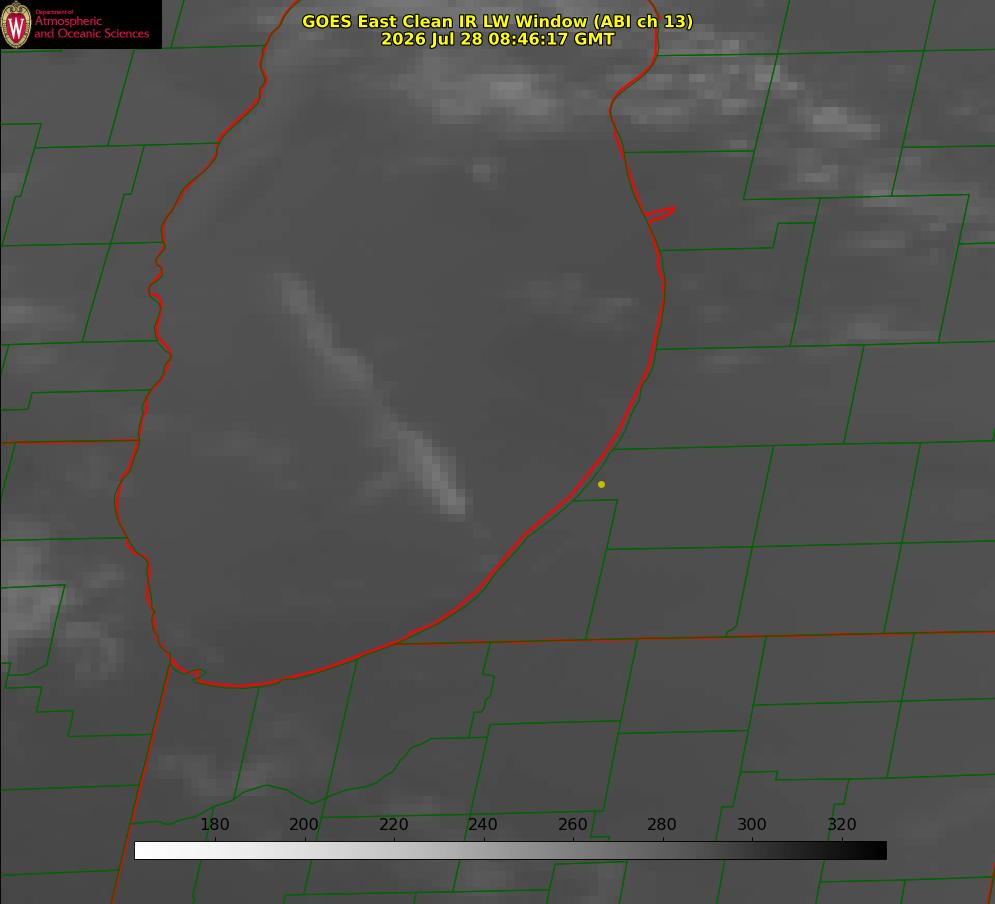Screen dimensions: 995x904
Task: Click the 280 tick label on the scale
Action: click(x=662, y=824)
